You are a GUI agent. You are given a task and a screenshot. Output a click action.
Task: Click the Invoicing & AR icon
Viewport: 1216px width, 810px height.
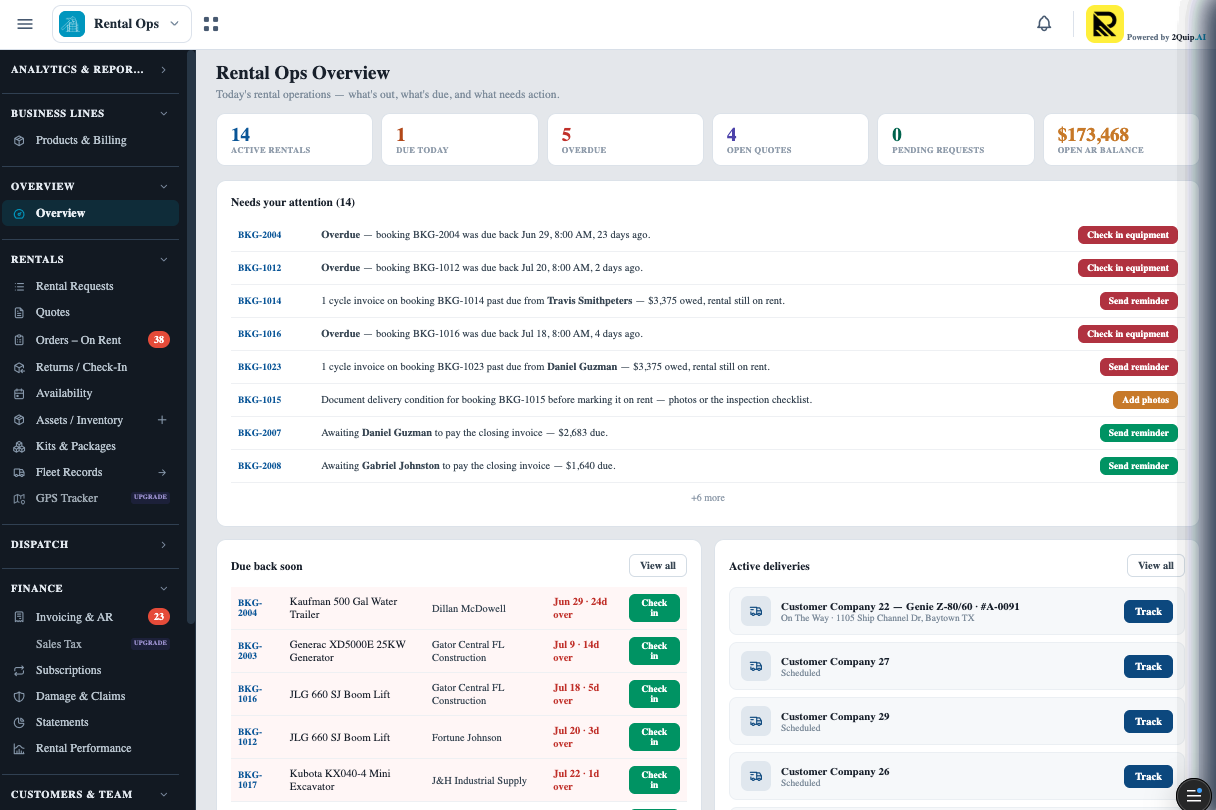coord(19,618)
